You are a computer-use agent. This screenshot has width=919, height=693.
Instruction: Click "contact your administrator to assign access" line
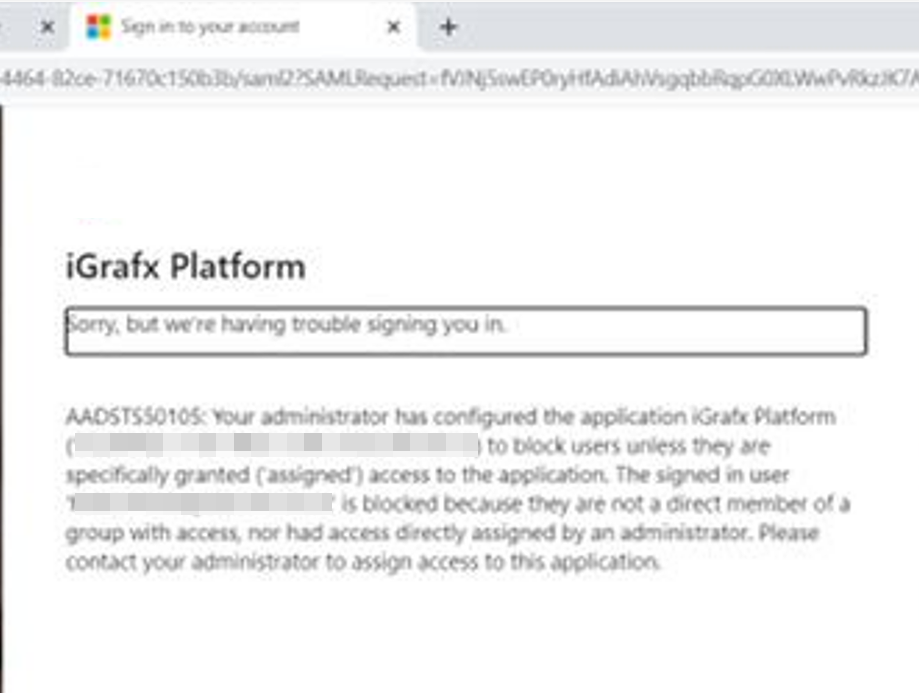coord(360,561)
